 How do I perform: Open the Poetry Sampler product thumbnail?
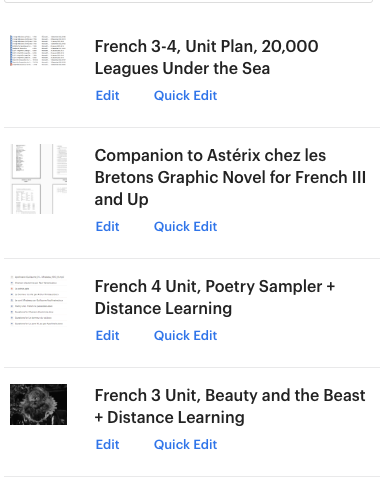(38, 300)
